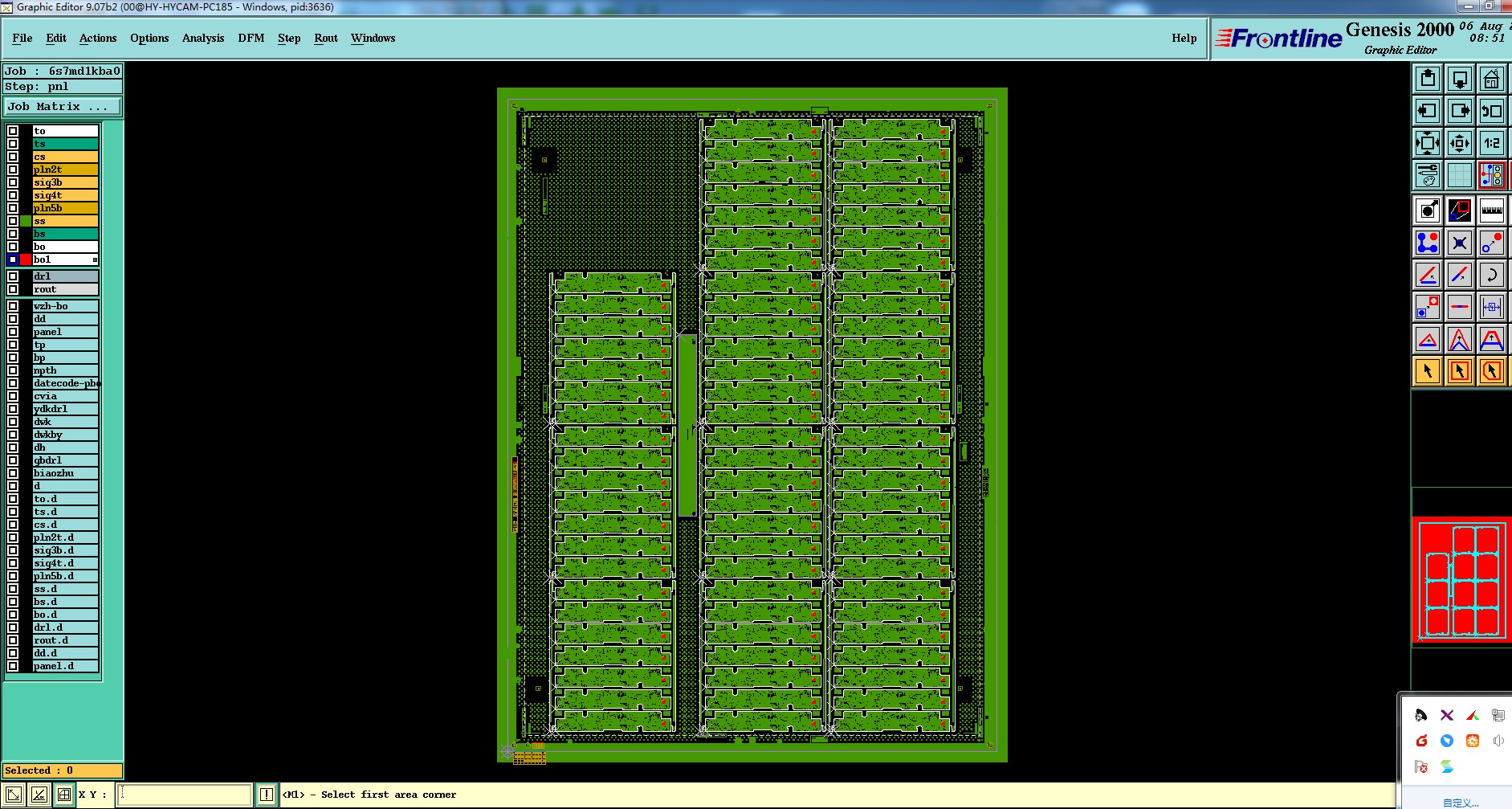Screen dimensions: 1512x809
Task: Toggle the checkbox for layer 'pln2t'
Action: [13, 170]
